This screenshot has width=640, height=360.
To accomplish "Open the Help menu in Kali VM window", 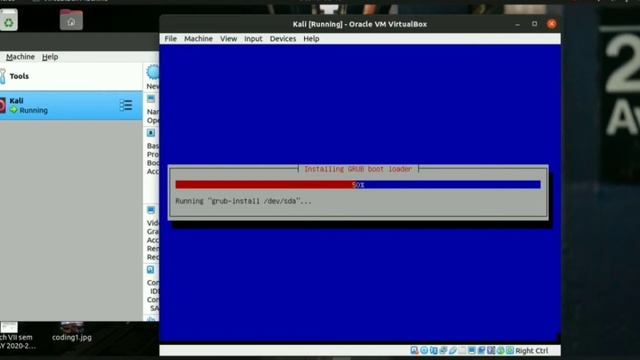I will (311, 39).
